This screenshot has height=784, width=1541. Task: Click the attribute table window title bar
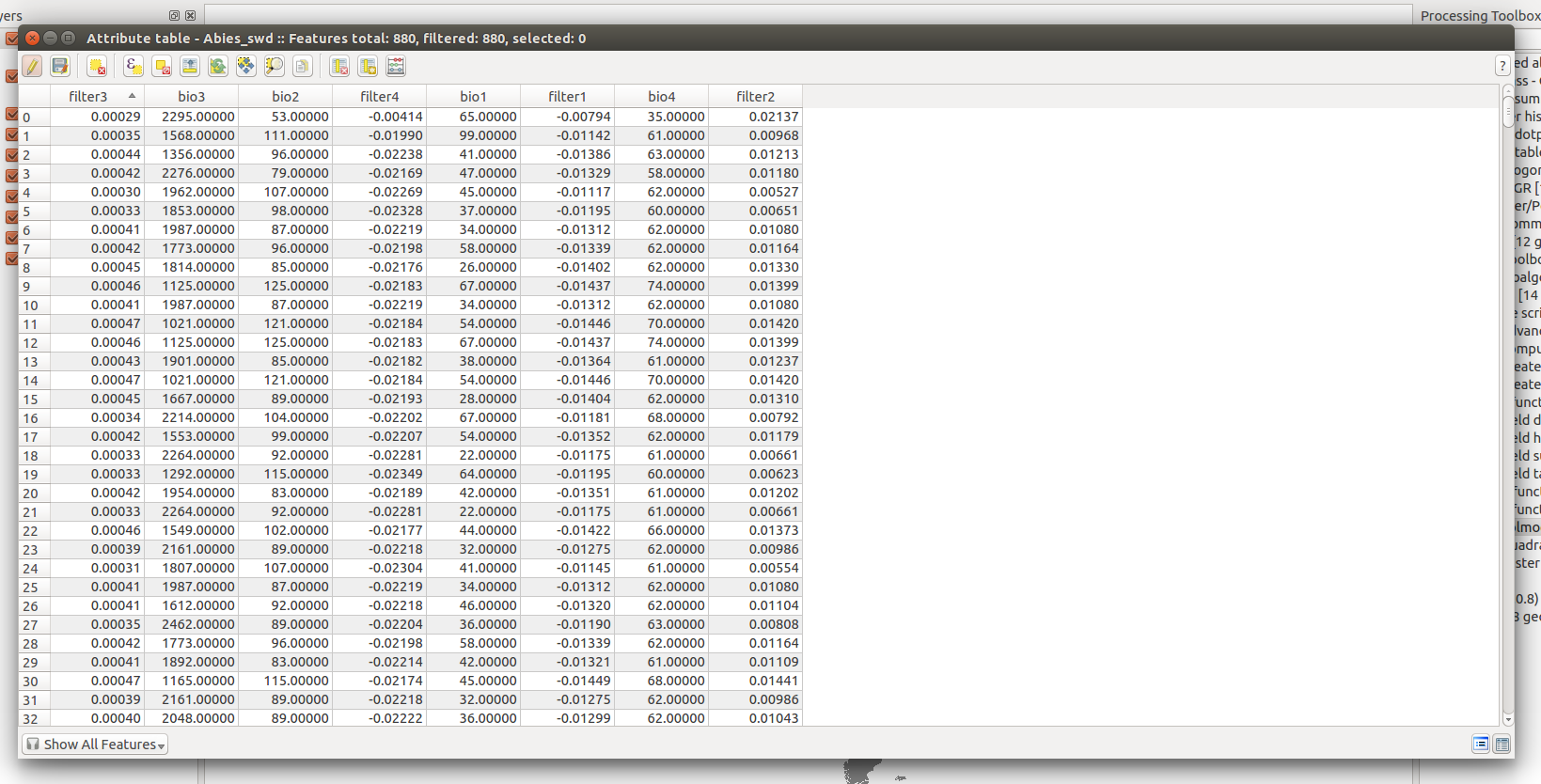click(765, 38)
